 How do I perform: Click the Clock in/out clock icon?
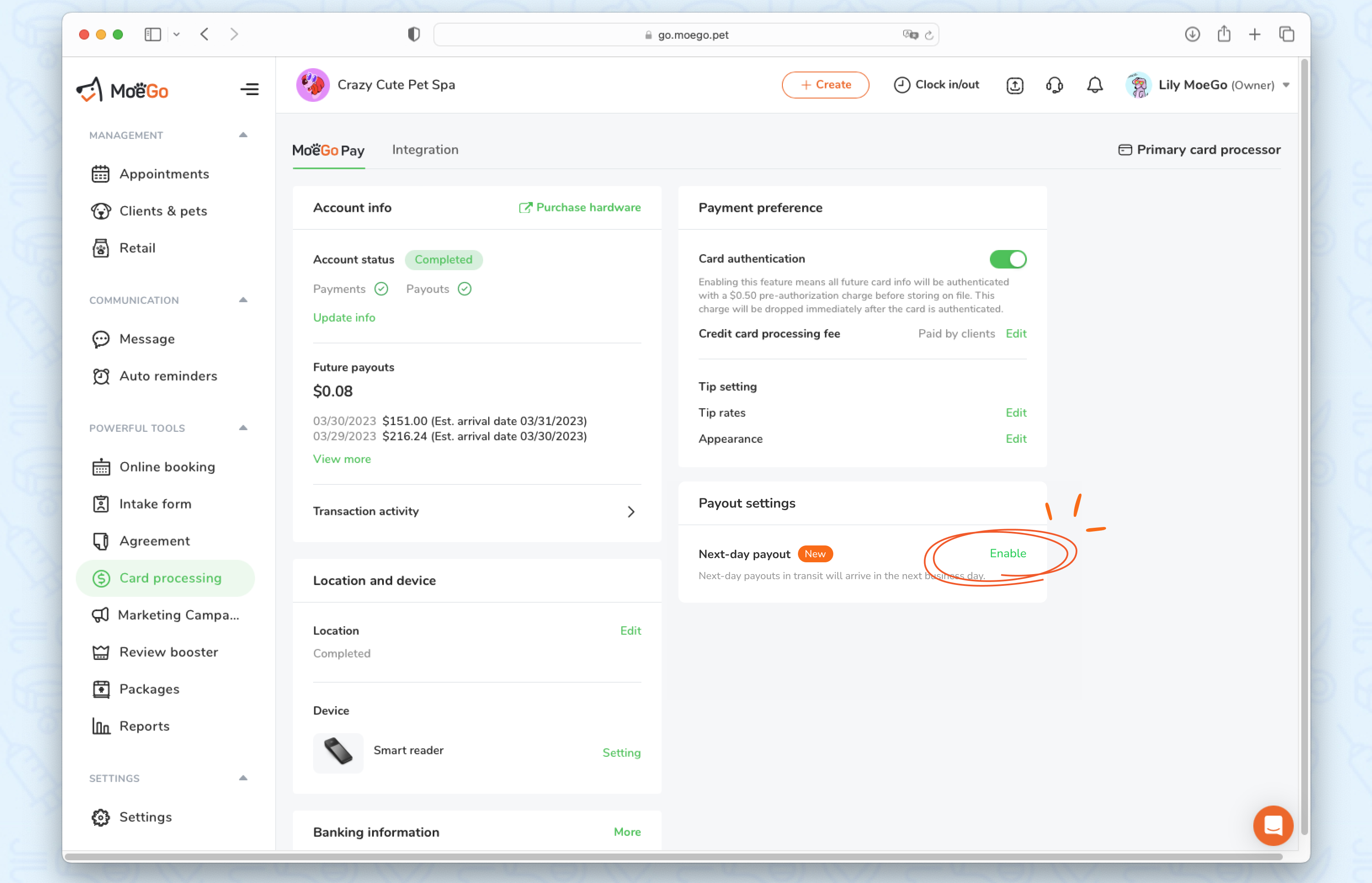point(901,85)
